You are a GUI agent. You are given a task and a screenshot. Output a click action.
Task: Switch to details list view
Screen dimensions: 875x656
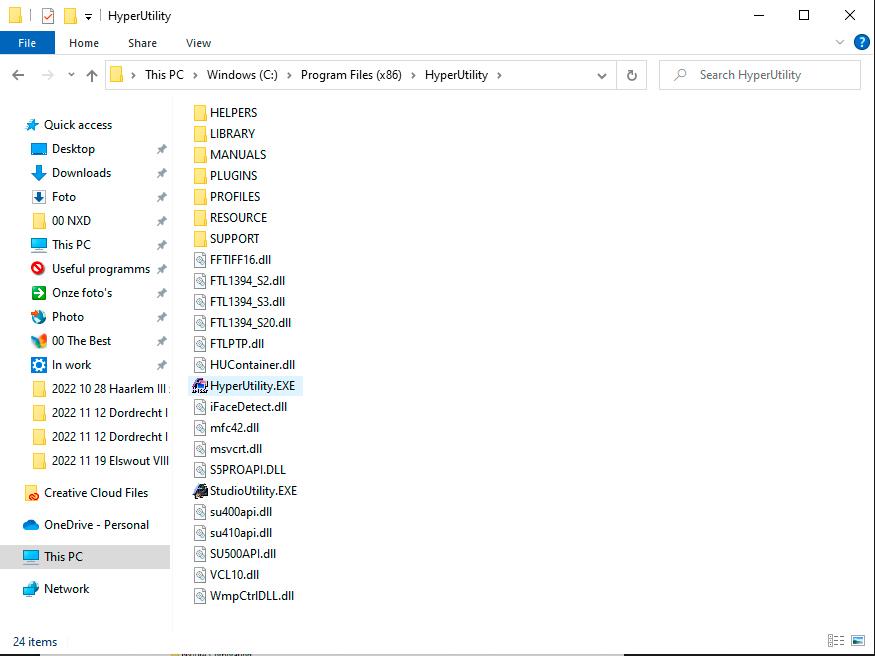pyautogui.click(x=835, y=640)
